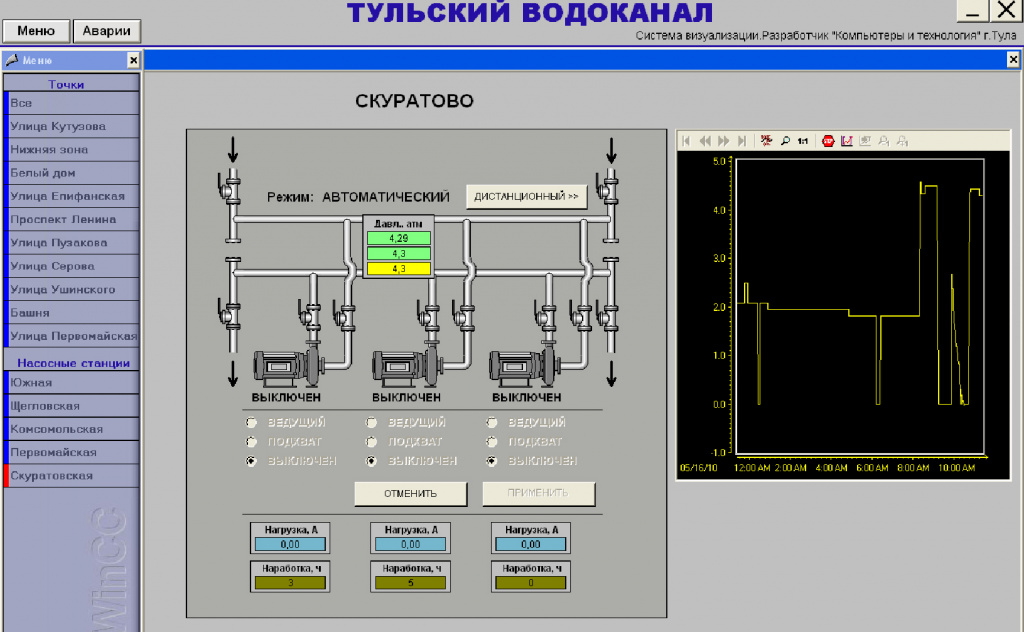The height and width of the screenshot is (632, 1024).
Task: Open Комсомольская pumping station
Action: pyautogui.click(x=72, y=430)
